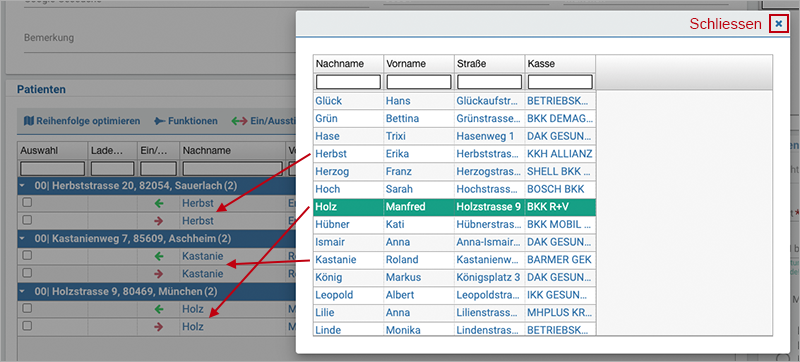The width and height of the screenshot is (800, 362).
Task: Sort dialog list by Kasse header
Action: pos(560,64)
